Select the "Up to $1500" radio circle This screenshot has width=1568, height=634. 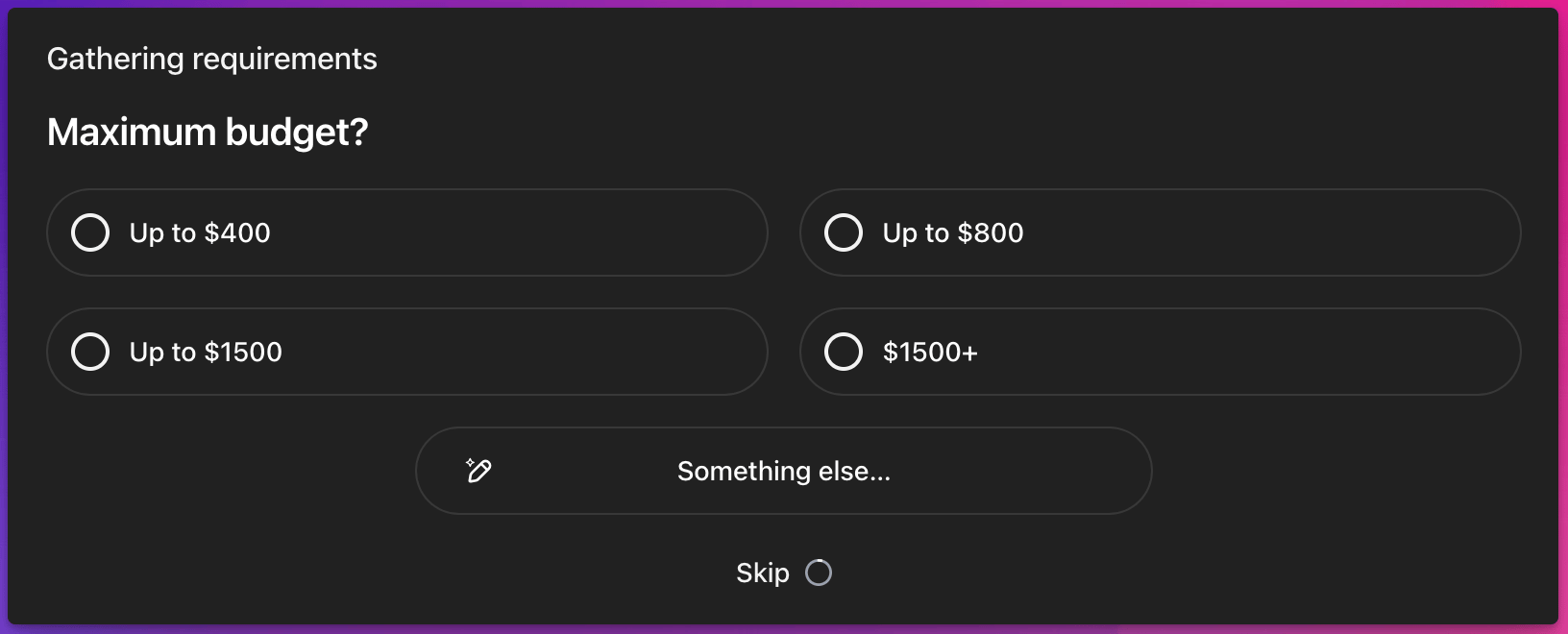tap(90, 352)
